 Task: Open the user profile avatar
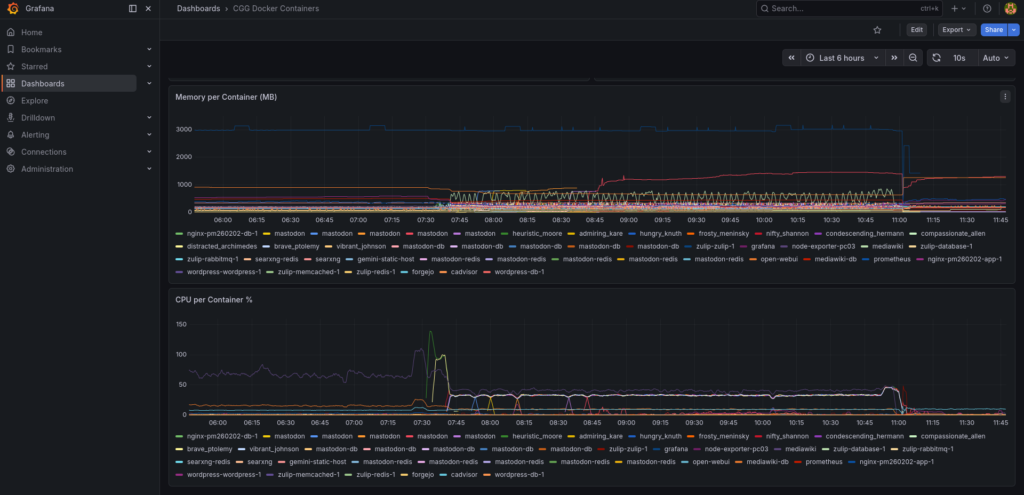(1010, 8)
